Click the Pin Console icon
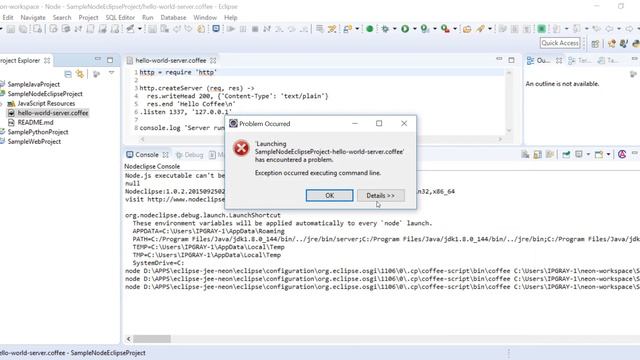Screen dimensions: 640x360 [566, 154]
